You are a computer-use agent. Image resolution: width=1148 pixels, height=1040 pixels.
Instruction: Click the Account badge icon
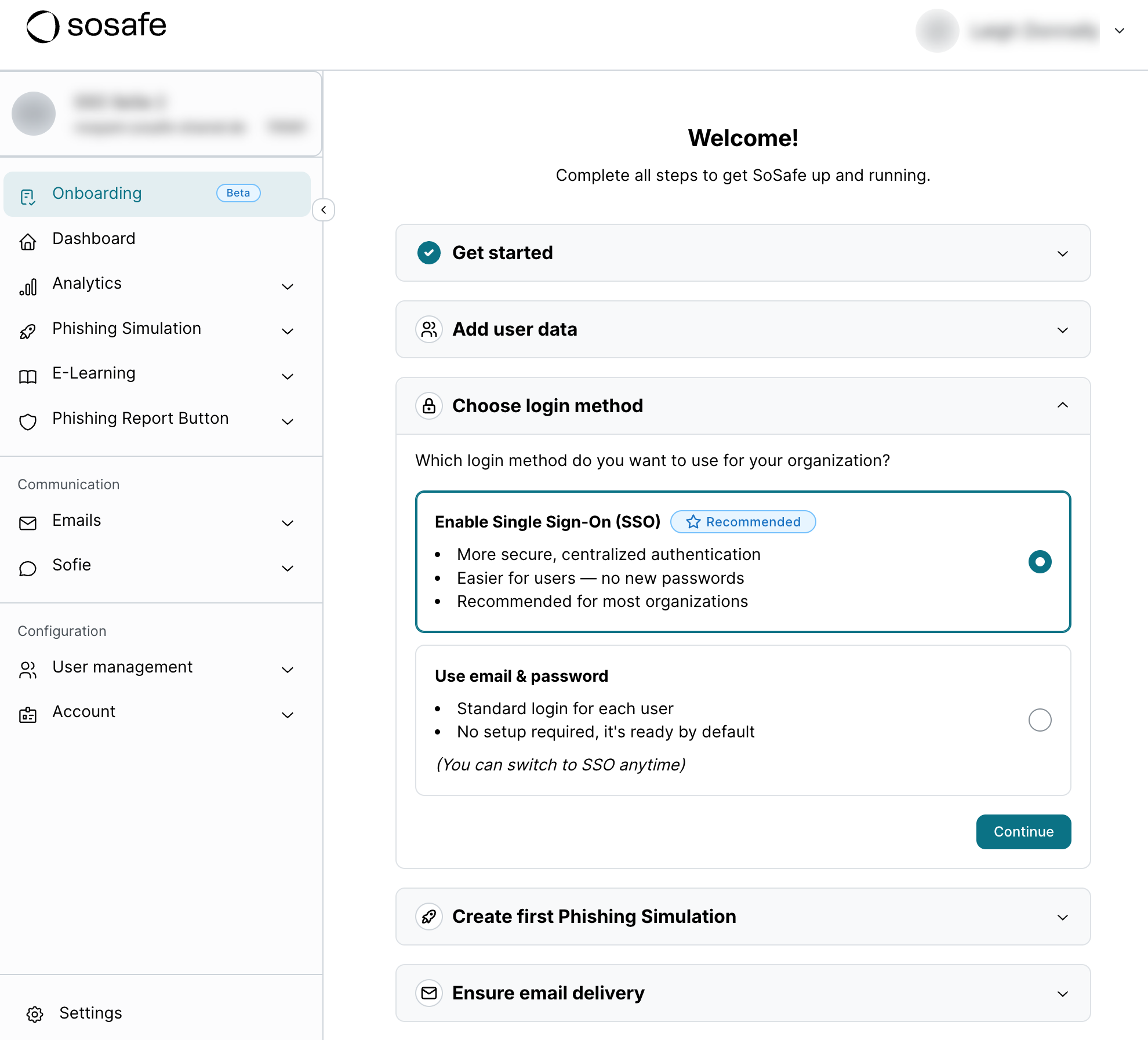pos(28,715)
